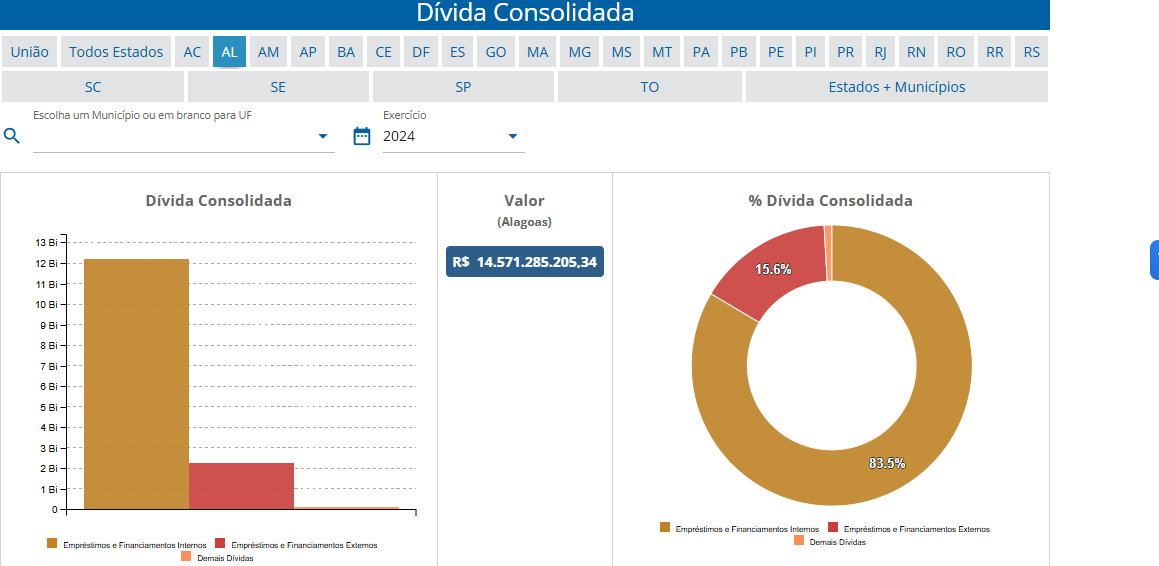Click the search magnifier icon
Screen dimensions: 1159x566
(12, 136)
